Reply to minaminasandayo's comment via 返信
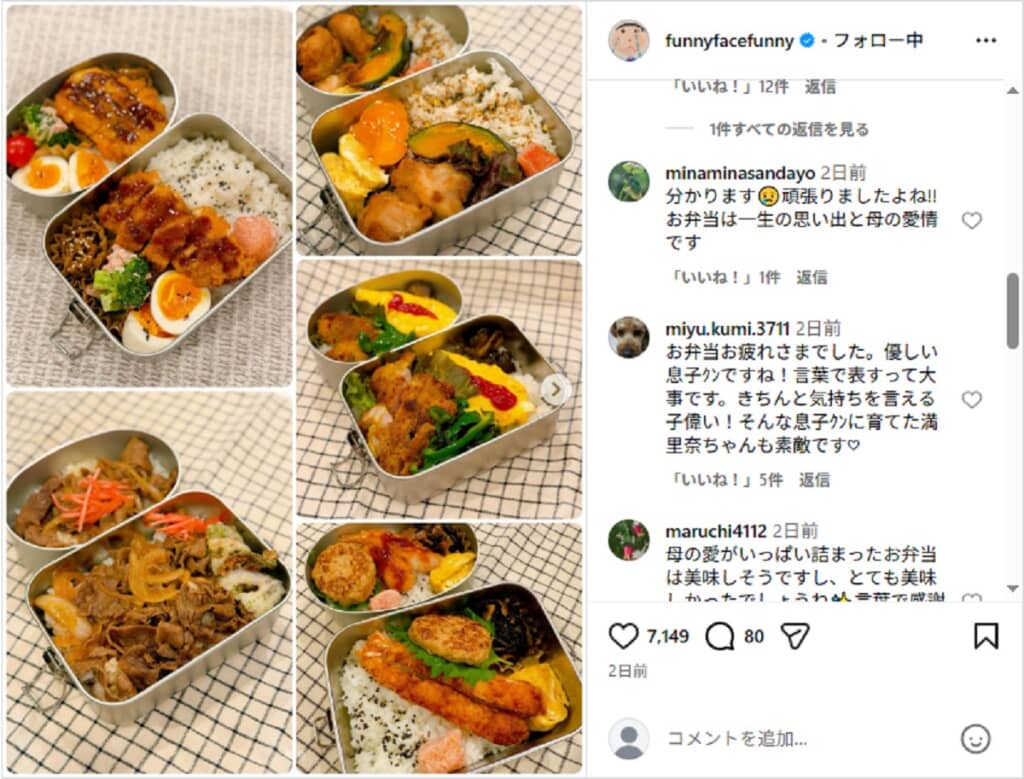 811,278
